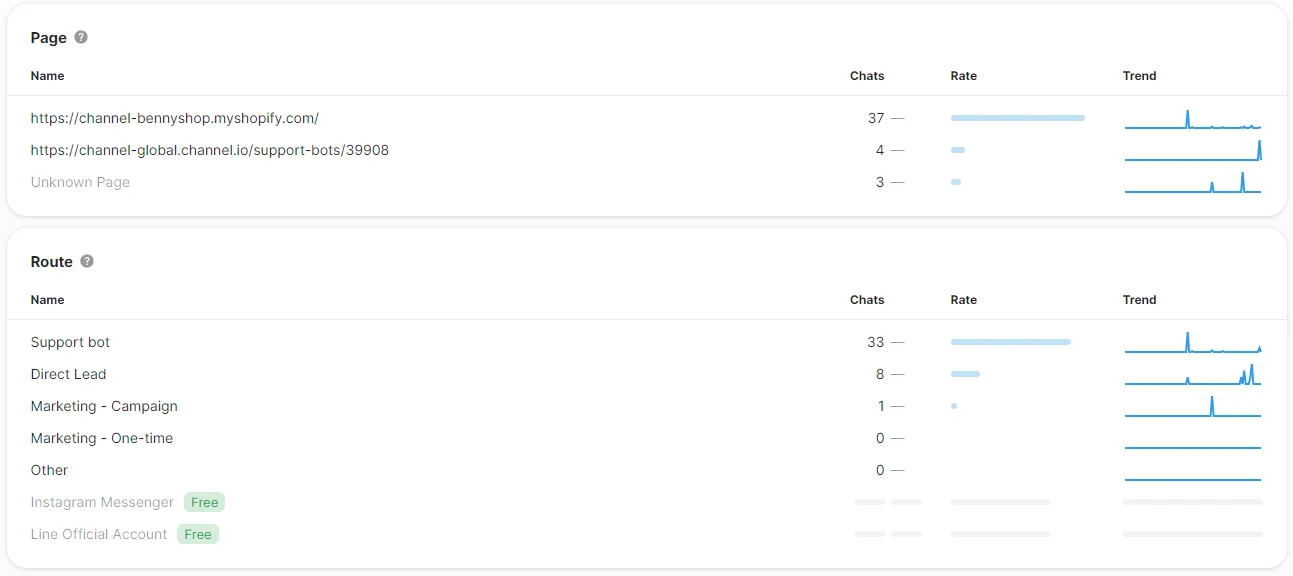Click the Support bot trend sparkline
The height and width of the screenshot is (576, 1293).
(x=1192, y=342)
